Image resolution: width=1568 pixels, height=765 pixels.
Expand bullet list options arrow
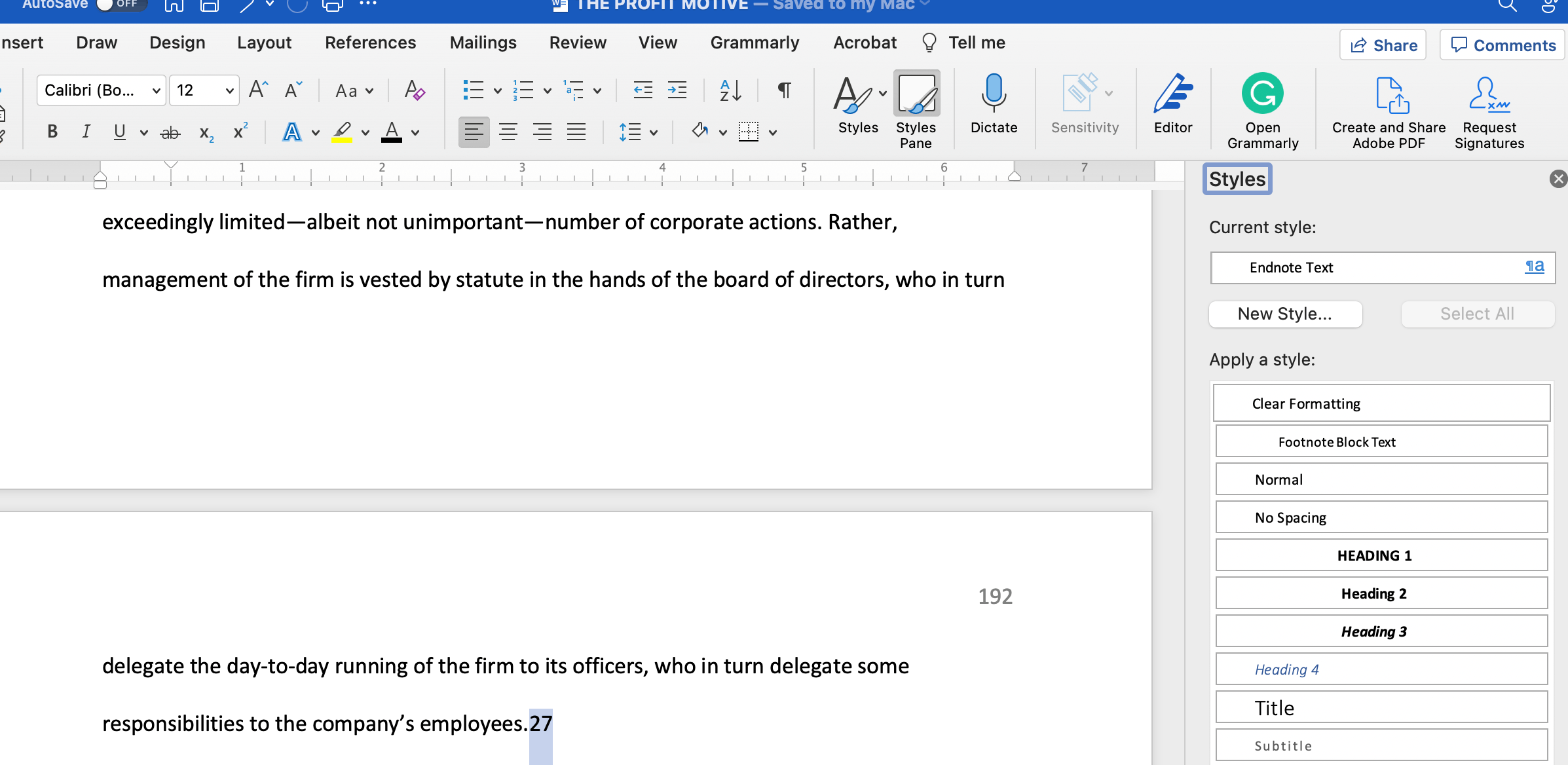tap(498, 90)
